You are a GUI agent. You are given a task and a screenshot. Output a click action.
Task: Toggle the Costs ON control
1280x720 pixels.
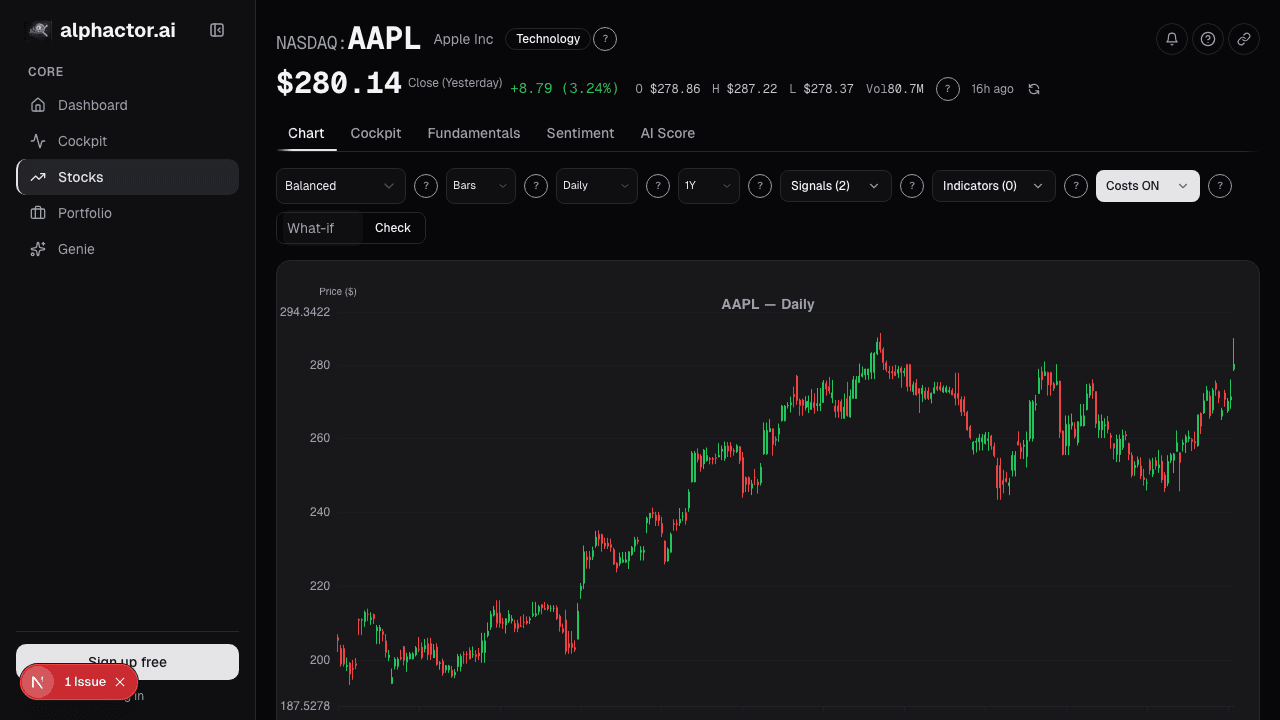1148,186
